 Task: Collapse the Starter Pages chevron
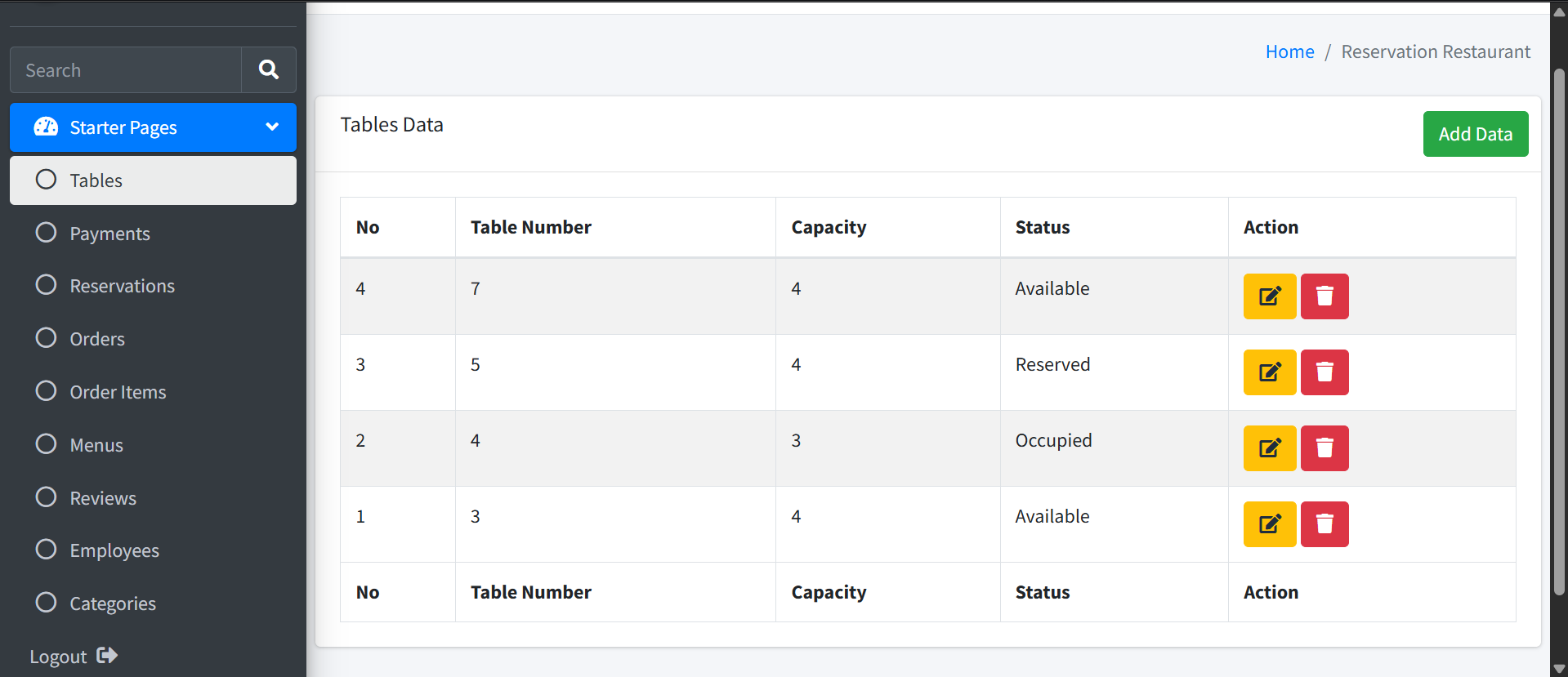click(x=272, y=127)
